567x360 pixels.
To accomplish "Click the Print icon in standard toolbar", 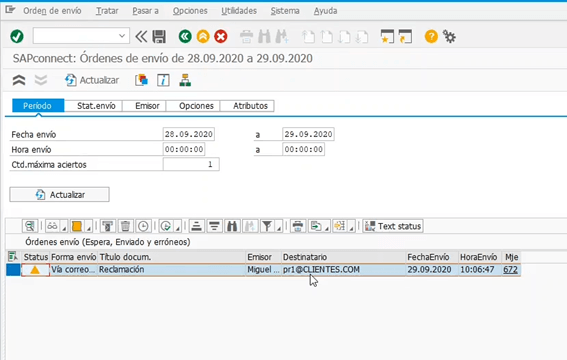I will tap(247, 37).
